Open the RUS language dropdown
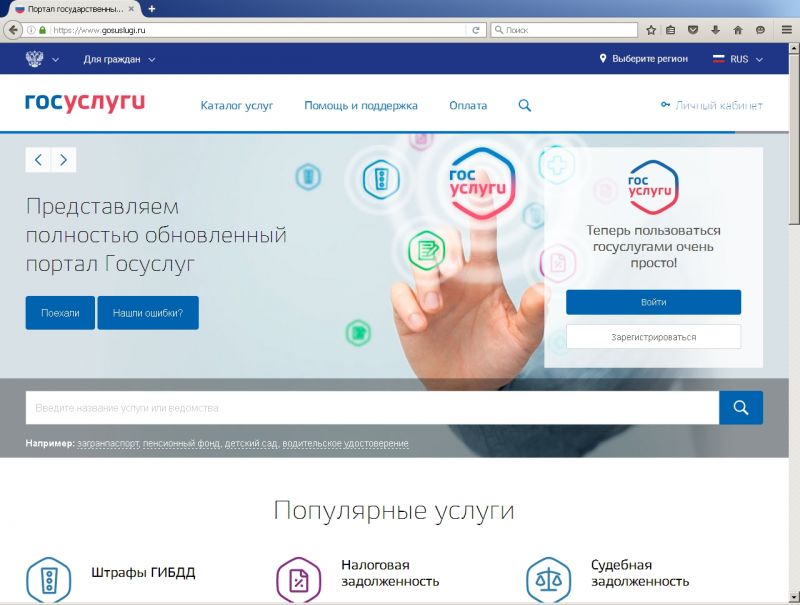Viewport: 800px width, 605px height. [738, 59]
